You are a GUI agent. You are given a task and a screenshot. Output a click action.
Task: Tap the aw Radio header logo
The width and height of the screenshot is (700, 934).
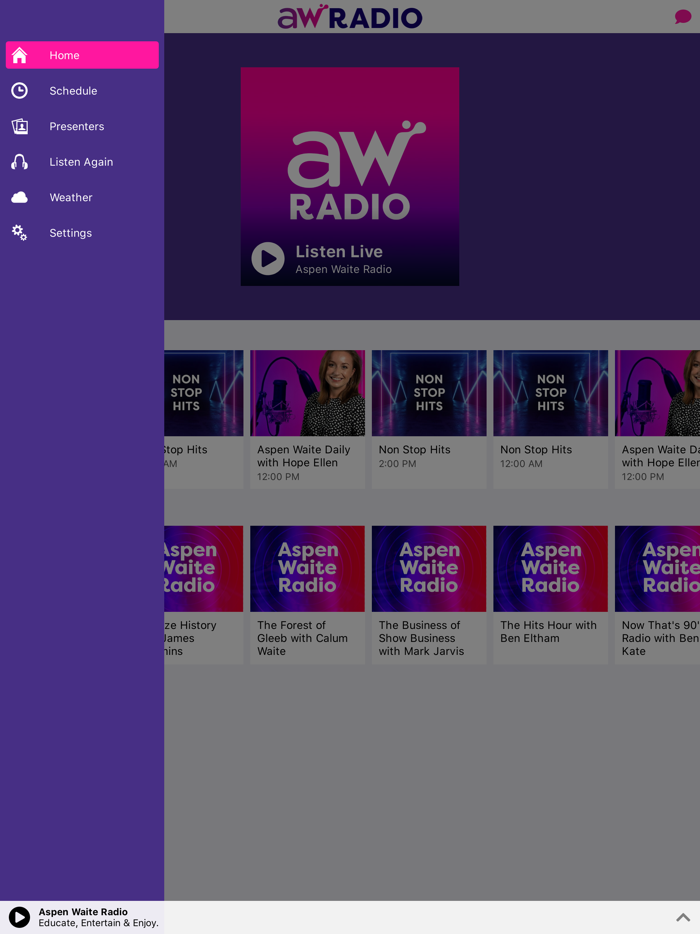[350, 17]
